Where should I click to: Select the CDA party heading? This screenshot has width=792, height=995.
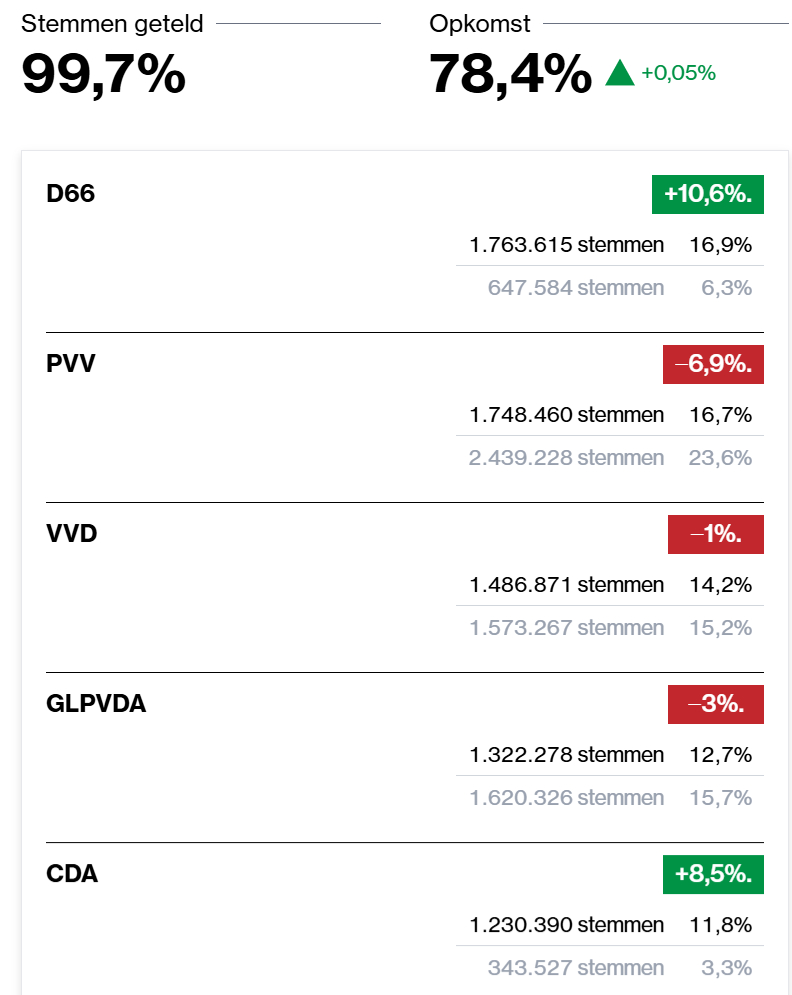click(72, 874)
